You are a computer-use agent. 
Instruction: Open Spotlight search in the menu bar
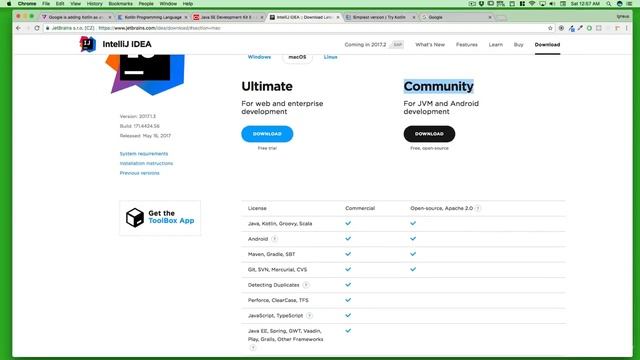coord(609,4)
